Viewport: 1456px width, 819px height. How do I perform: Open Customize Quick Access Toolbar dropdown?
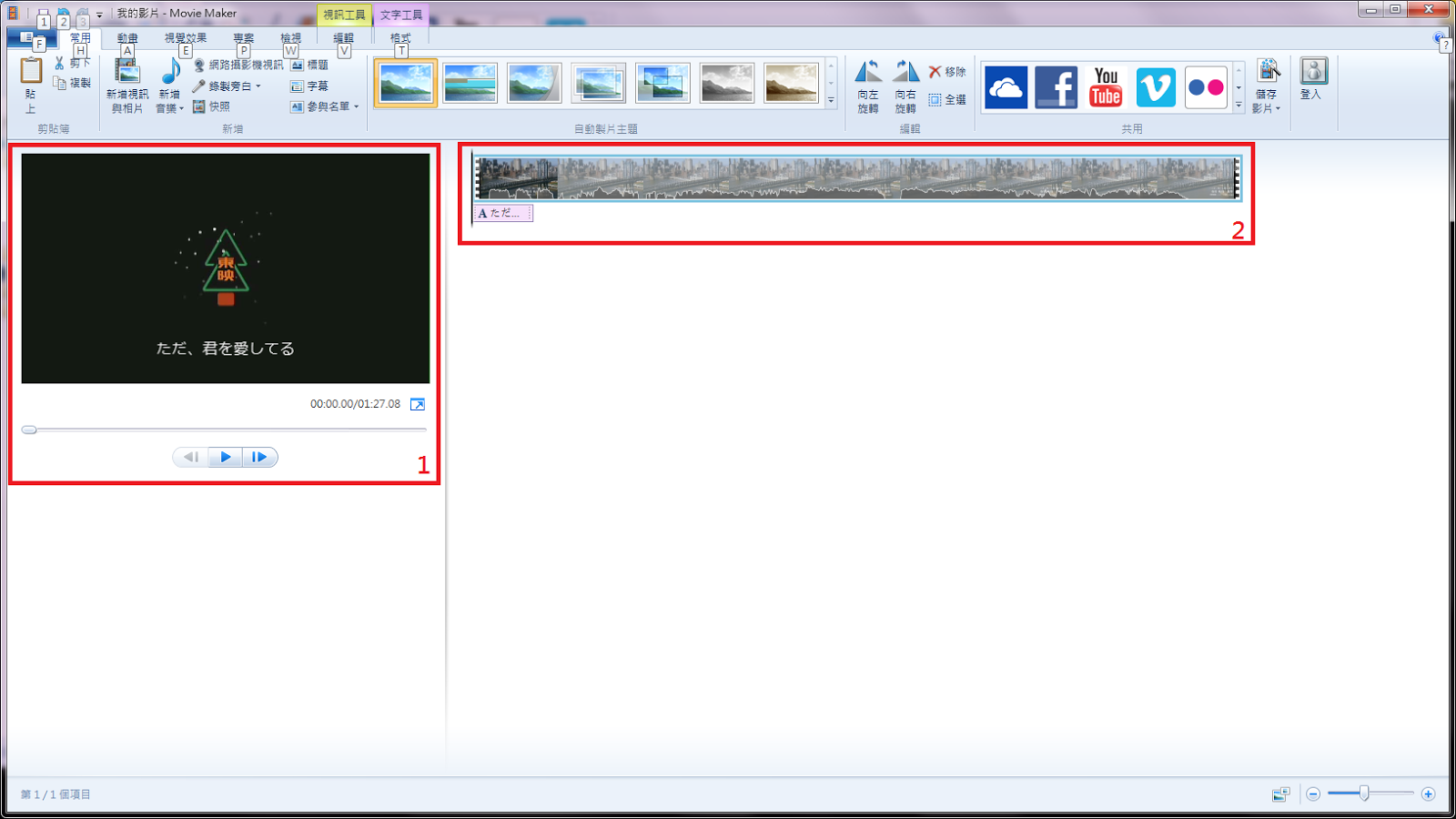(x=99, y=15)
